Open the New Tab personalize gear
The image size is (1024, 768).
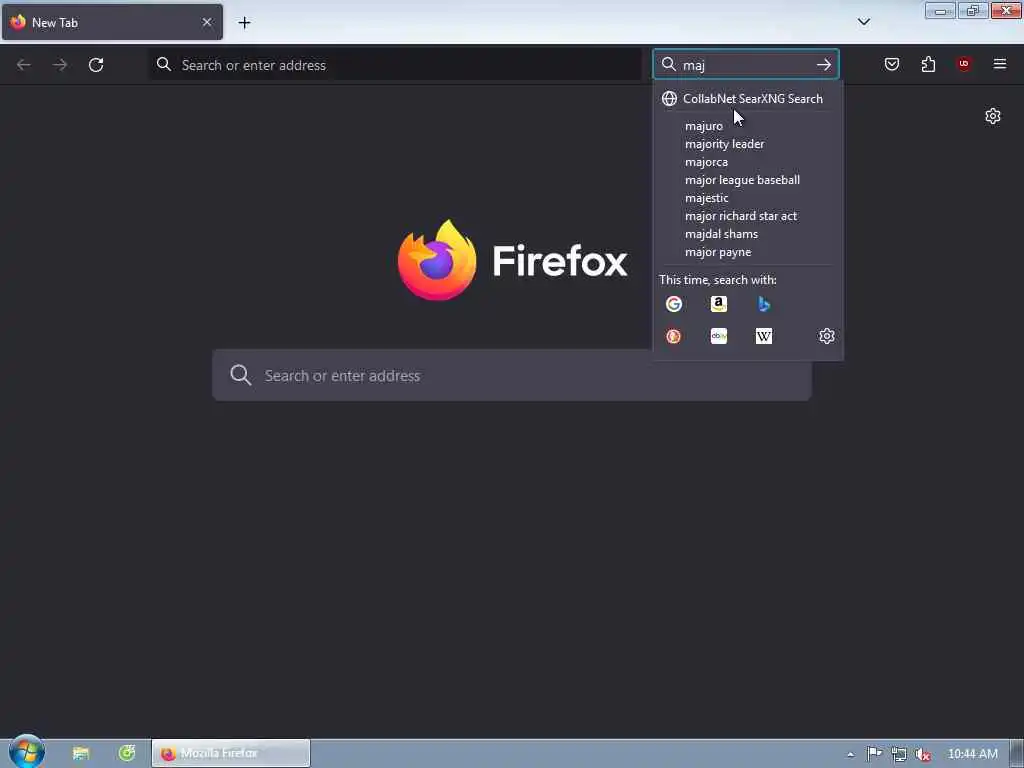993,116
